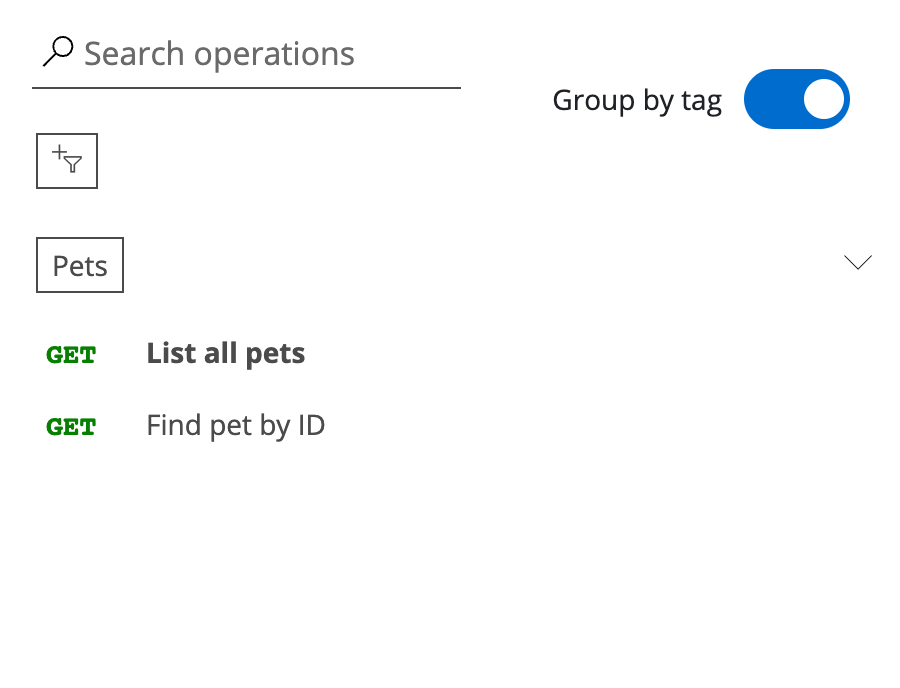
Task: Click the underline beneath the search box
Action: point(247,88)
